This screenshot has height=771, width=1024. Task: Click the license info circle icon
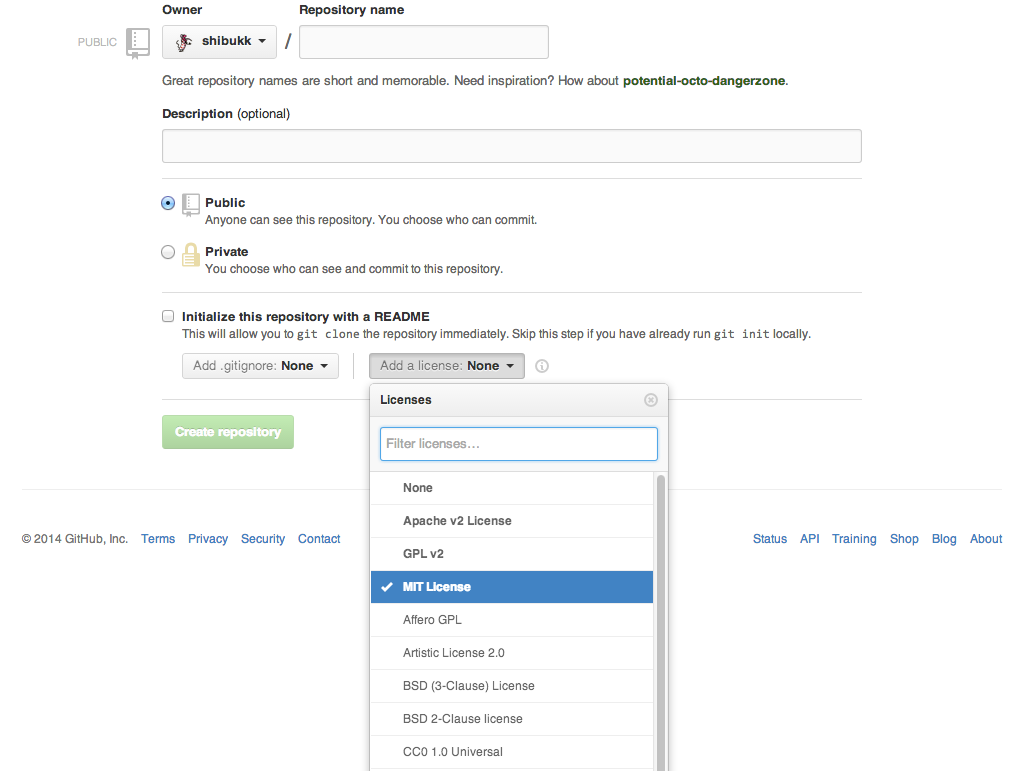[541, 366]
